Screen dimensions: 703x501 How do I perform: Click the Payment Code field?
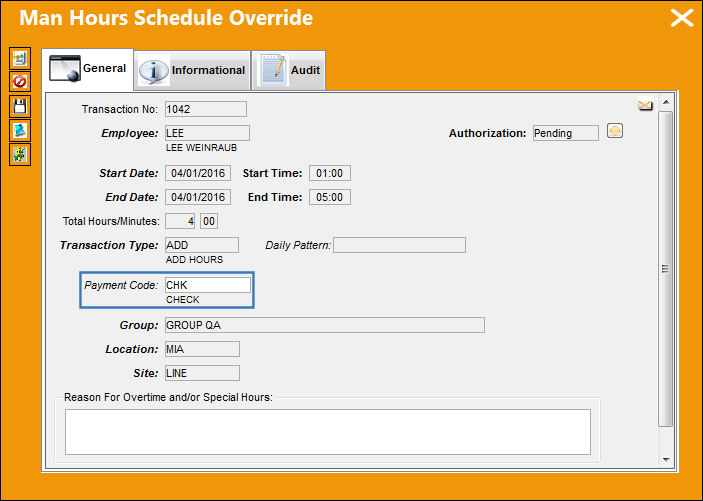208,285
